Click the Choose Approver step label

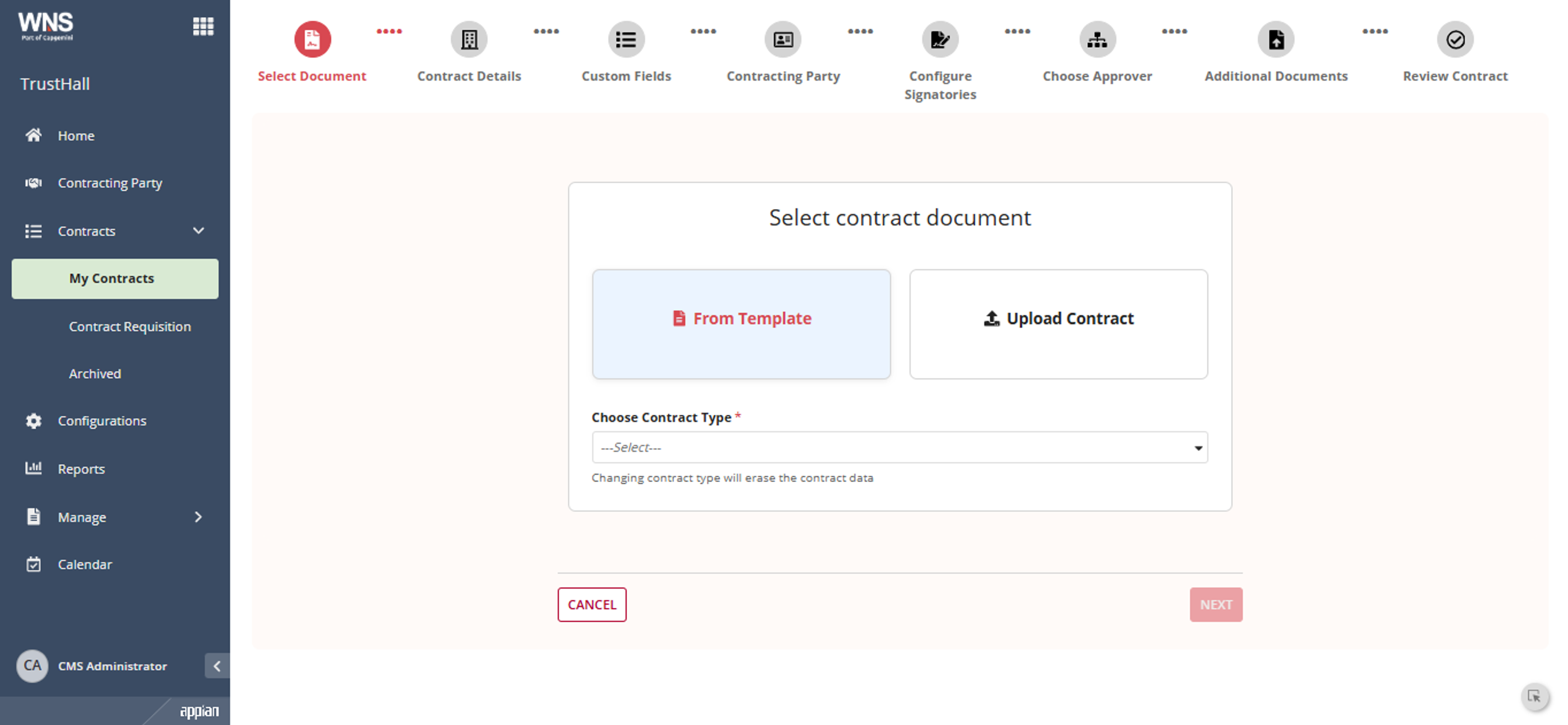(1097, 76)
